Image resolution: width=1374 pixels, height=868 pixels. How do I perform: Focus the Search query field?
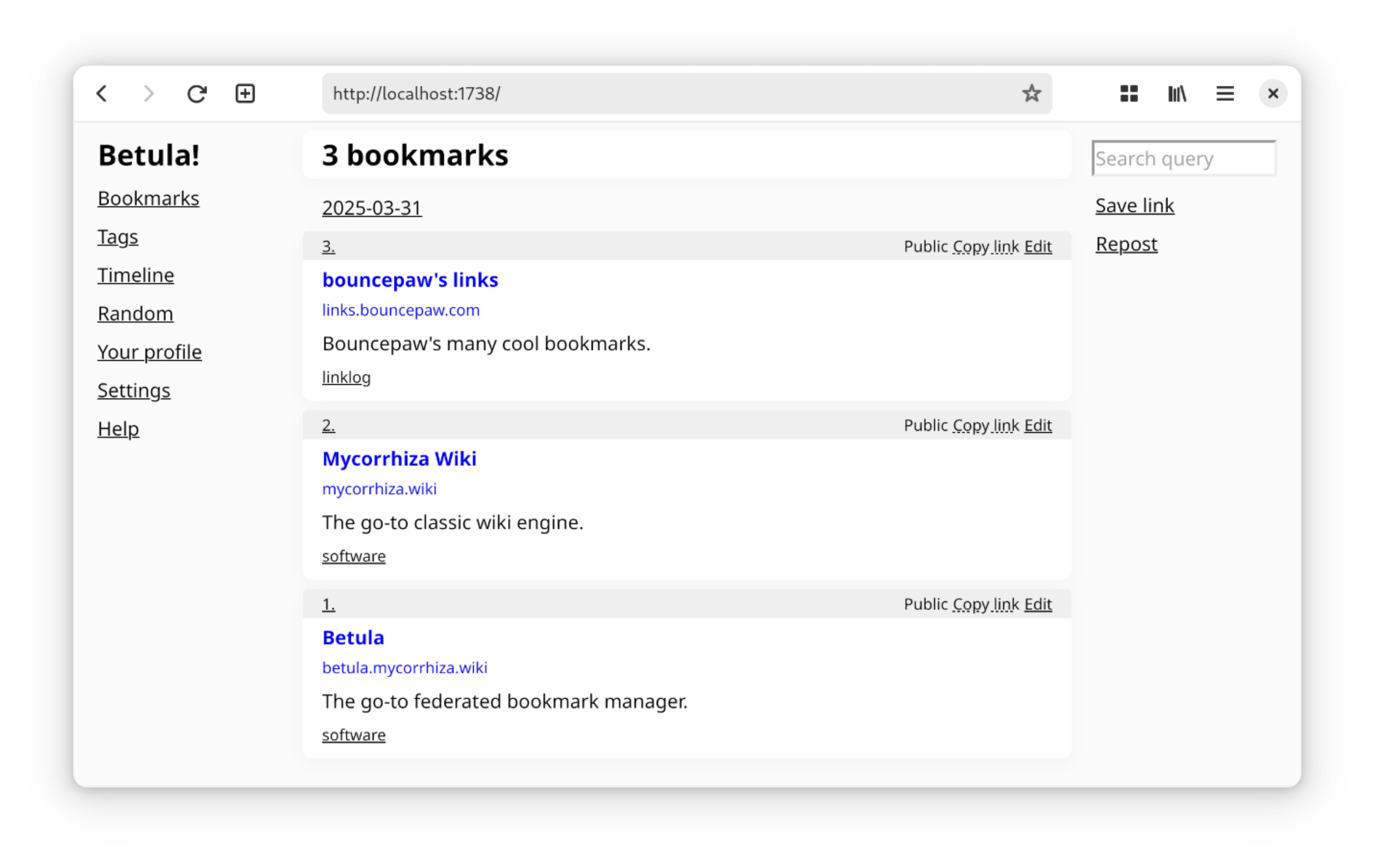click(1183, 159)
